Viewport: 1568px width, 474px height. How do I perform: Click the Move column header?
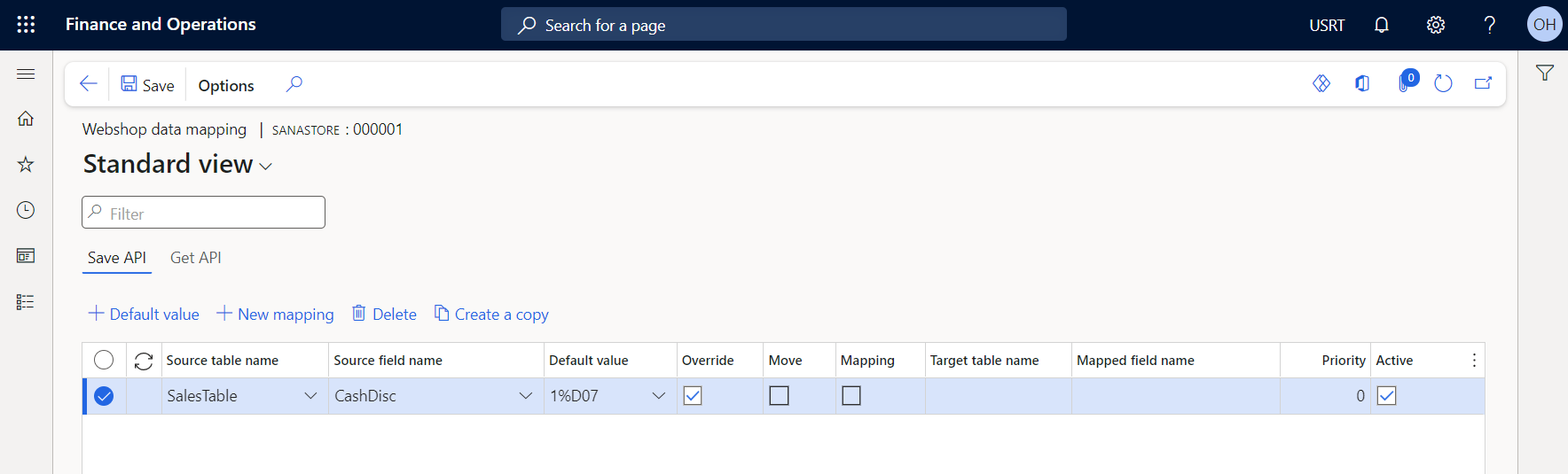point(785,361)
